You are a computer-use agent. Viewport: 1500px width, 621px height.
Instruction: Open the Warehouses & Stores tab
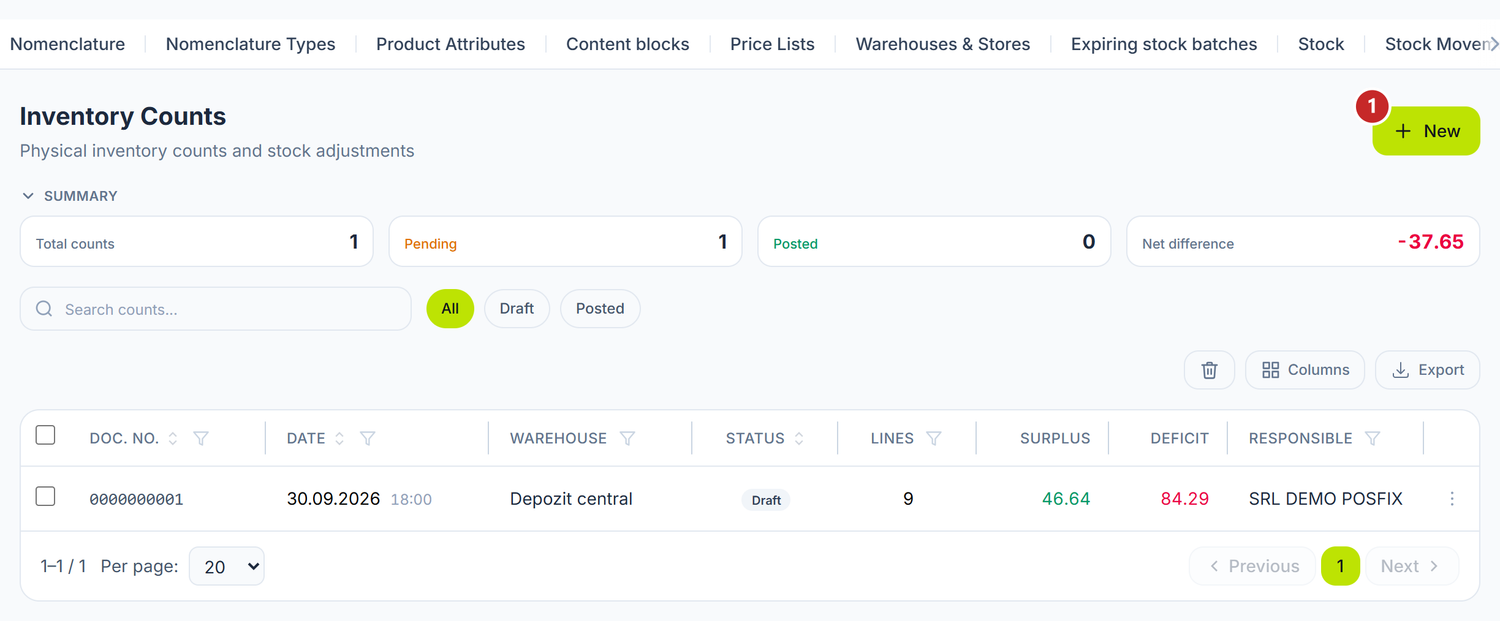(x=943, y=44)
